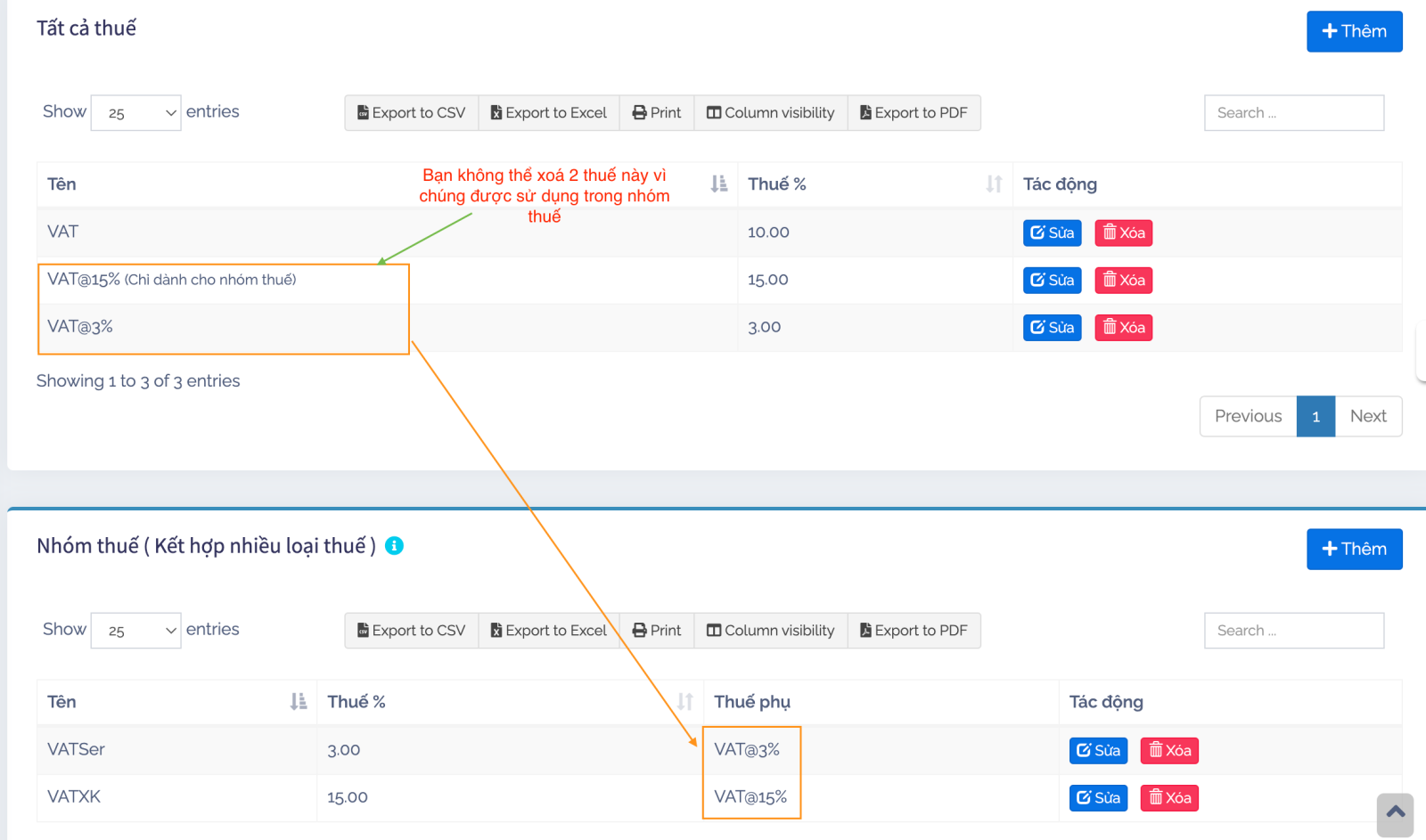Click Thêm button to add a new tax
The image size is (1426, 840).
point(1354,31)
